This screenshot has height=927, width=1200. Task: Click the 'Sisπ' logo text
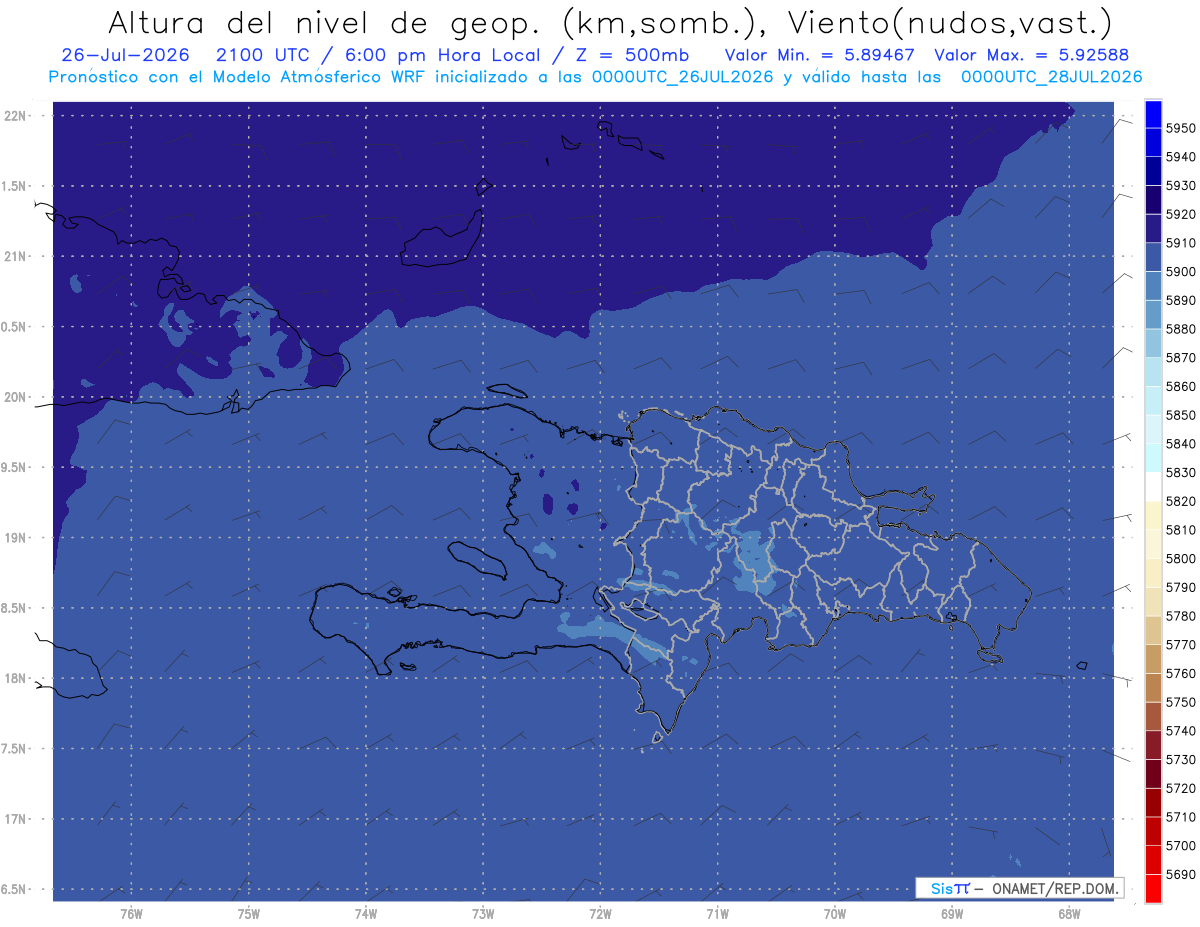point(950,888)
